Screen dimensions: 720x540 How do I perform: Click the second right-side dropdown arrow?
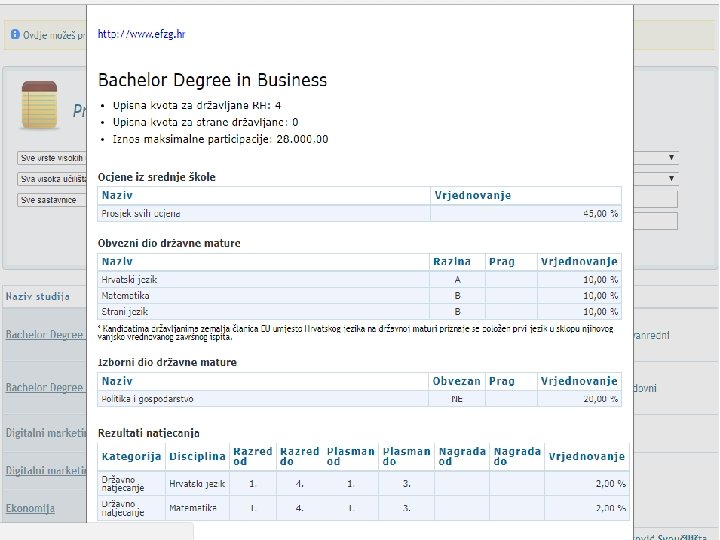pyautogui.click(x=672, y=179)
